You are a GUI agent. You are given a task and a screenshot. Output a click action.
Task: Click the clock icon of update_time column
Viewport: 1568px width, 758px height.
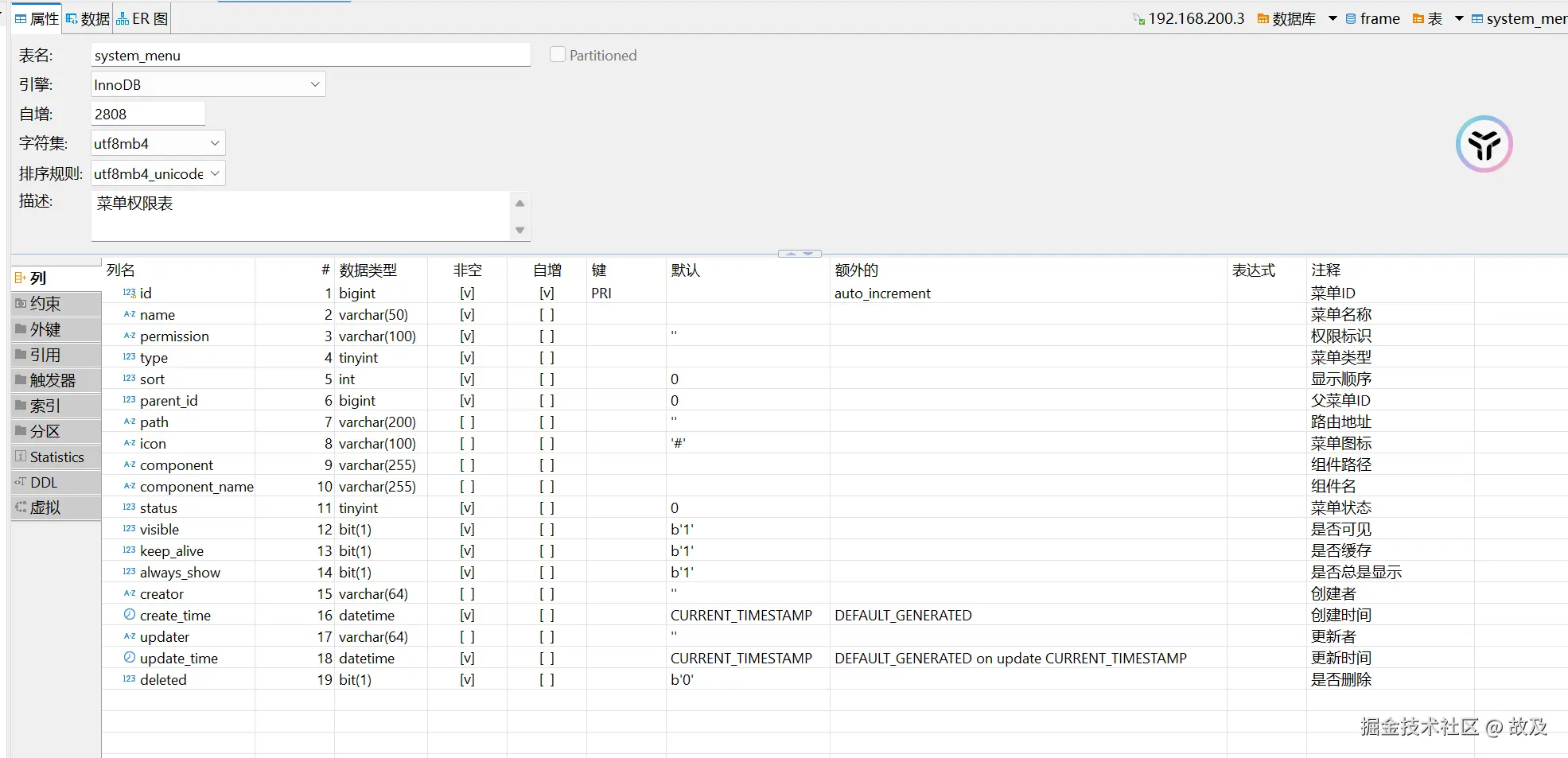point(129,658)
